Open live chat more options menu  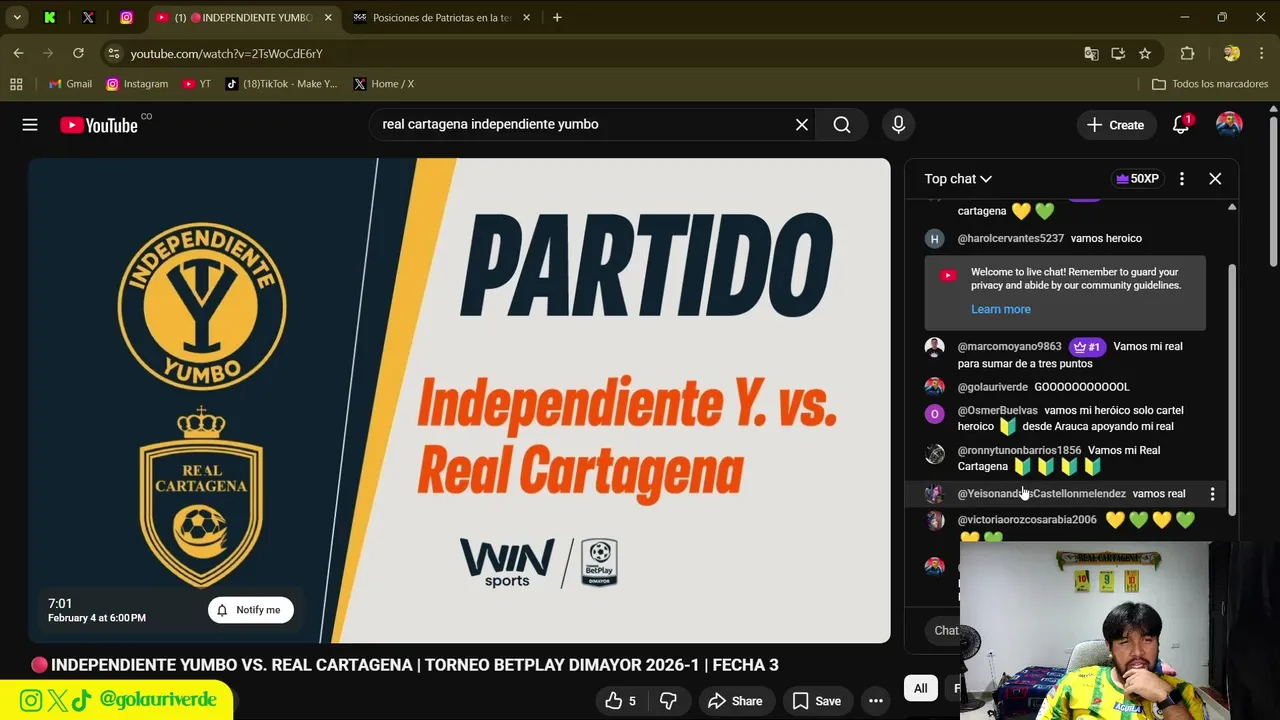tap(1182, 179)
